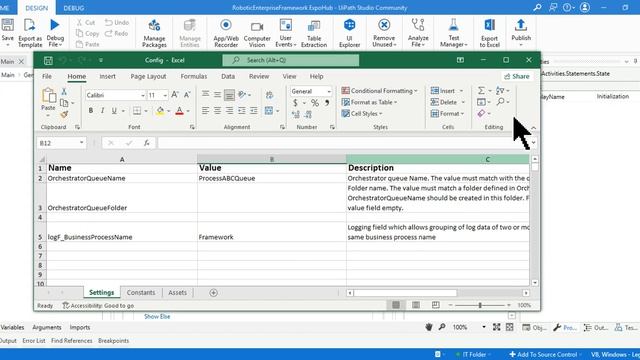The image size is (640, 360).
Task: Click the Excel formula bar input
Action: click(343, 143)
